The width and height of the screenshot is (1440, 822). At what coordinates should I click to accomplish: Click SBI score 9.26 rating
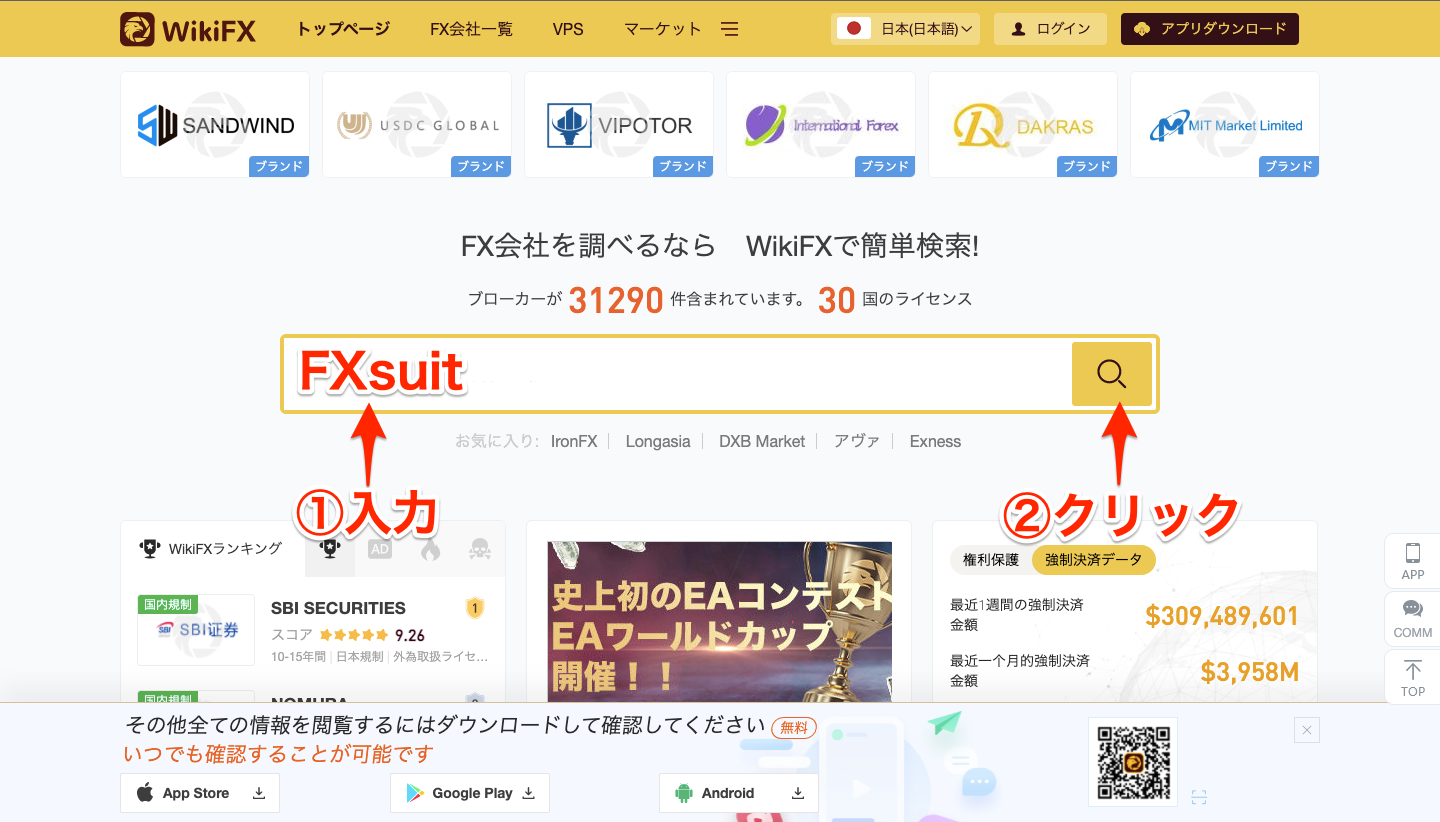click(410, 635)
